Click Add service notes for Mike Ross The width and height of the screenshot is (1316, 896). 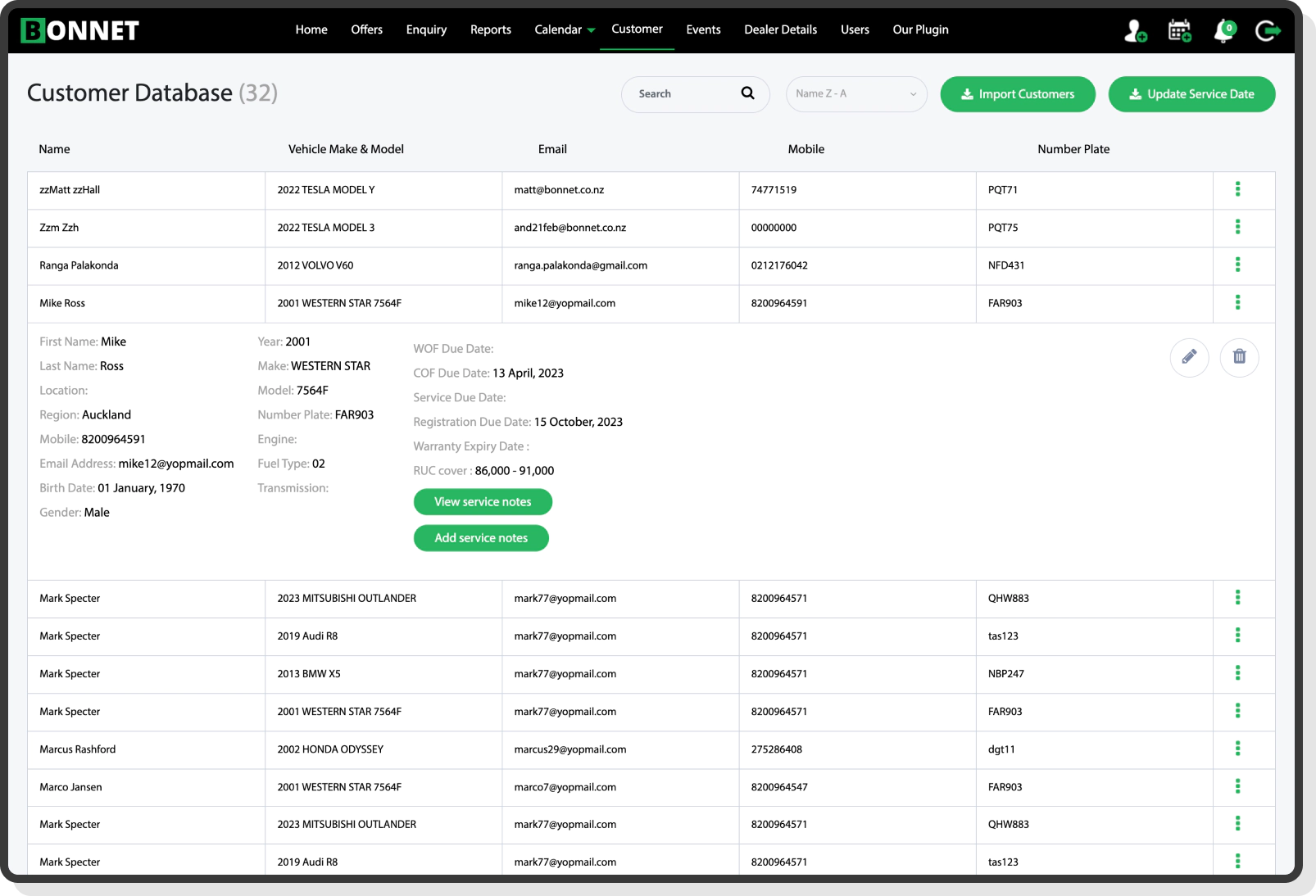tap(481, 538)
